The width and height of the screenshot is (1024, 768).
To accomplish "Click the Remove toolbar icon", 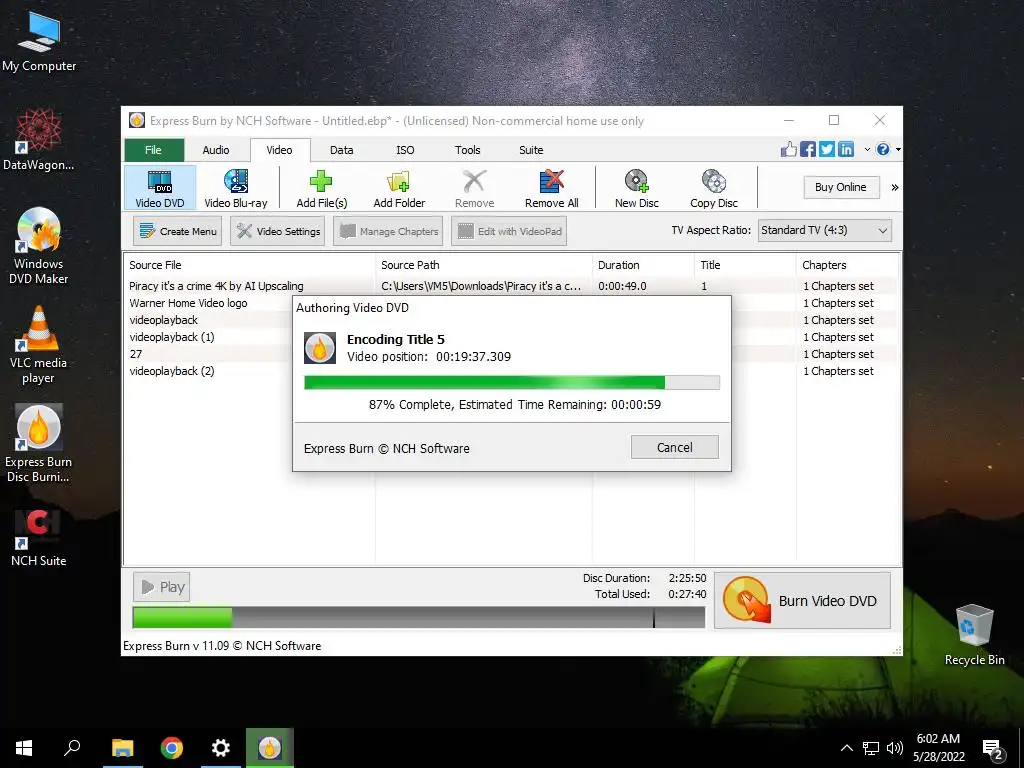I will click(x=474, y=182).
